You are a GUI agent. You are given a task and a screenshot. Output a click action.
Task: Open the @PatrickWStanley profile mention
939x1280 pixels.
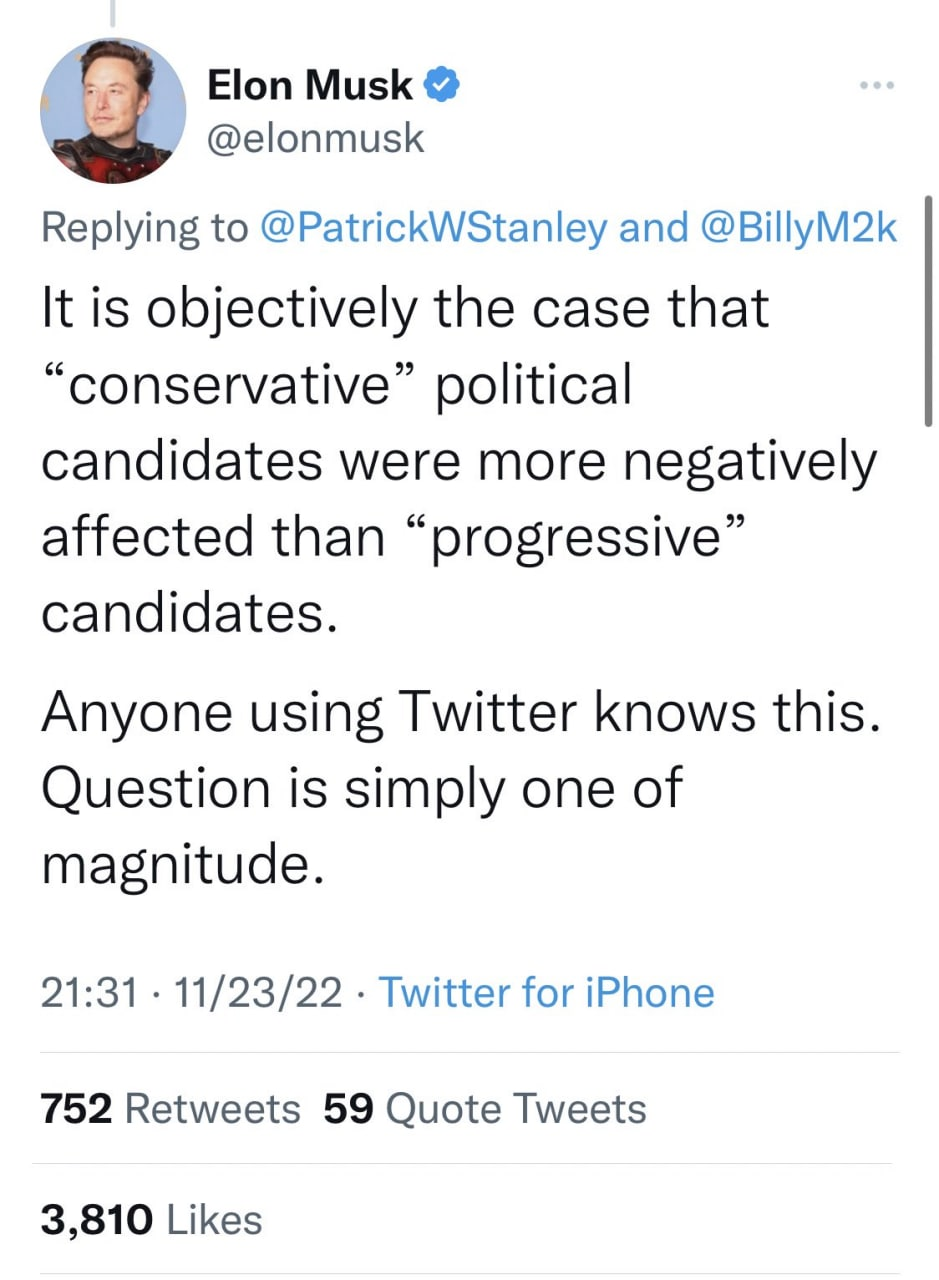tap(432, 228)
